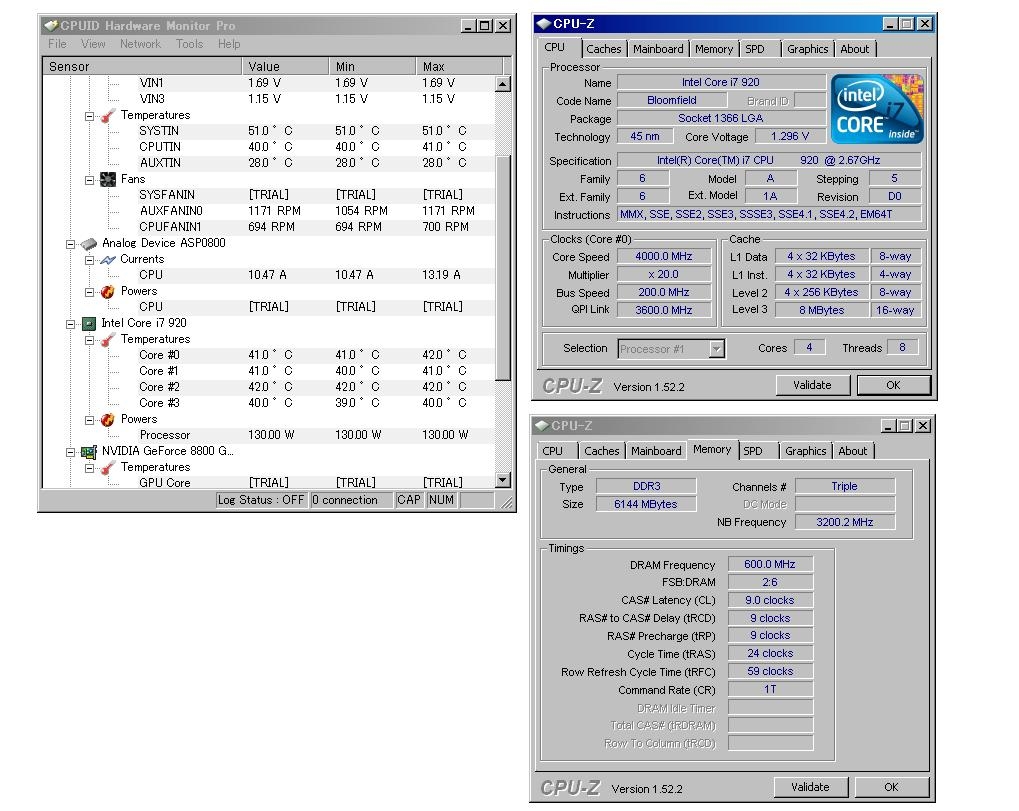Click the sensor list scroll-down arrow

tap(502, 480)
